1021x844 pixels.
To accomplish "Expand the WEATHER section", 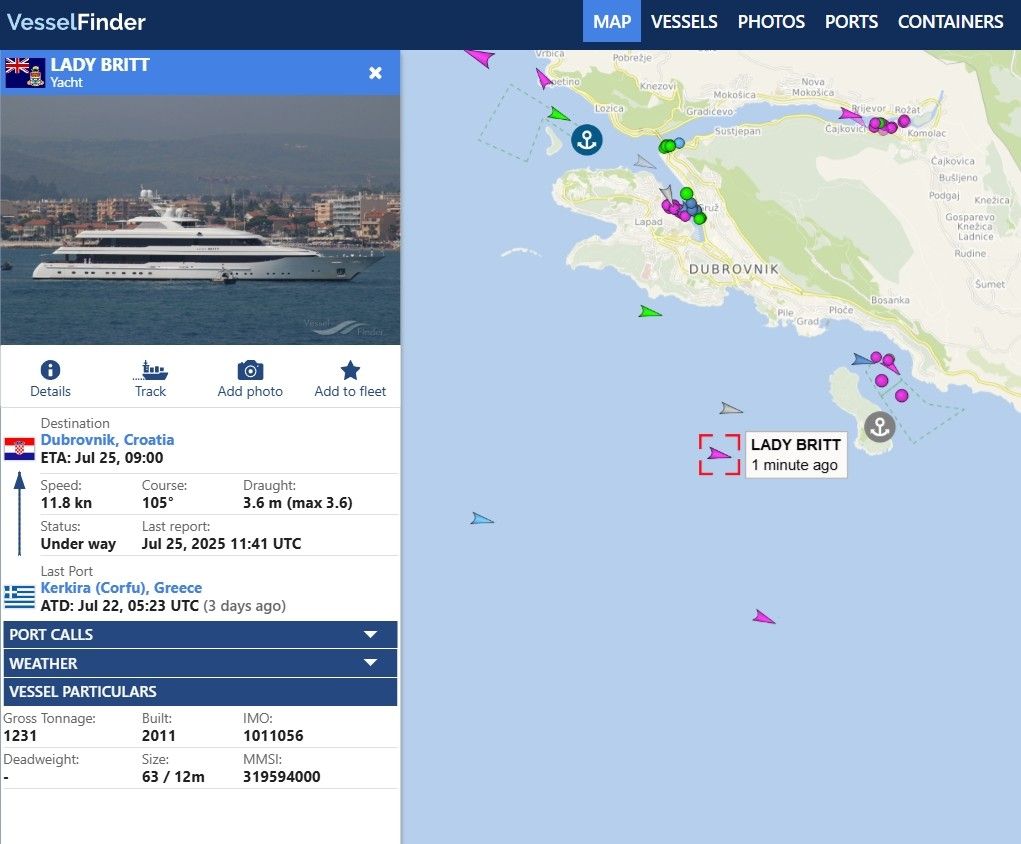I will [x=200, y=663].
